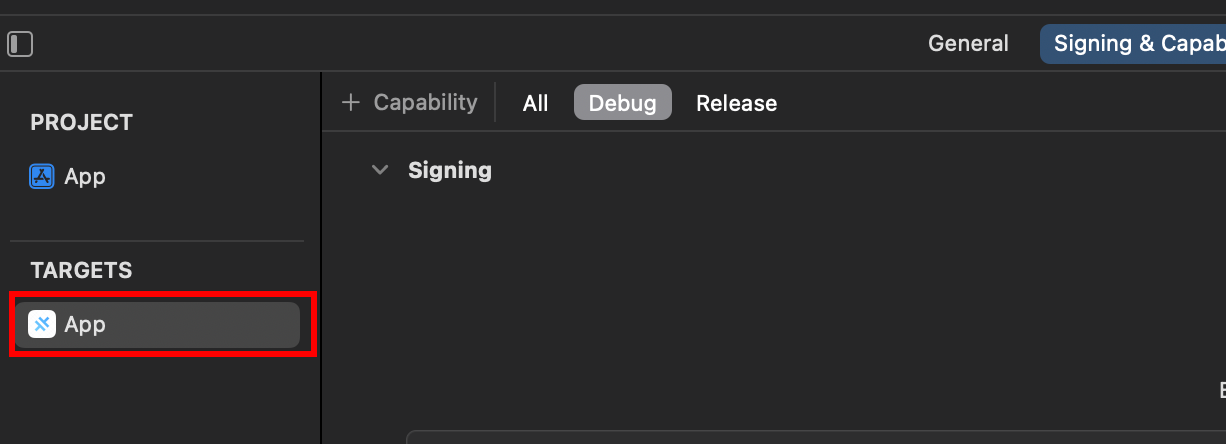This screenshot has width=1226, height=444.
Task: Click the TARGETS section header
Action: point(81,271)
